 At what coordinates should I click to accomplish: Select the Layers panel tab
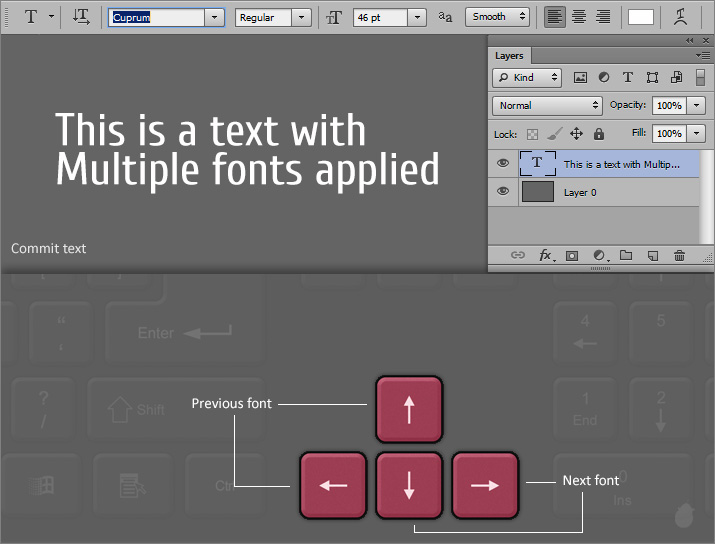click(509, 56)
